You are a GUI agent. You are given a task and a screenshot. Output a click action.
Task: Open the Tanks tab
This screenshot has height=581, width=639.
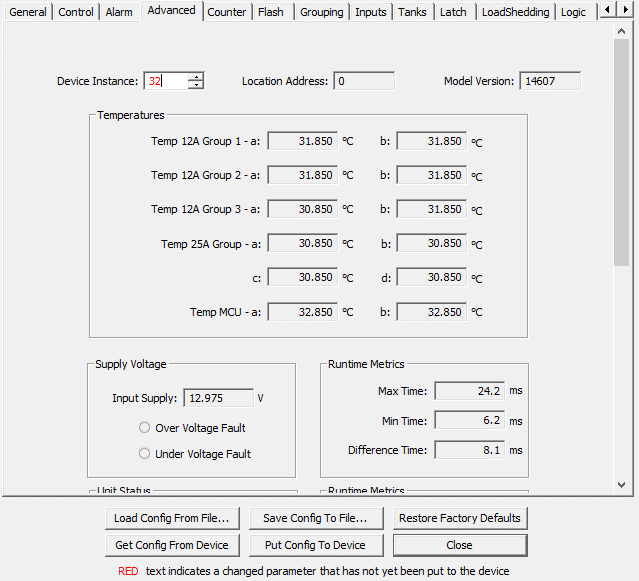[412, 12]
